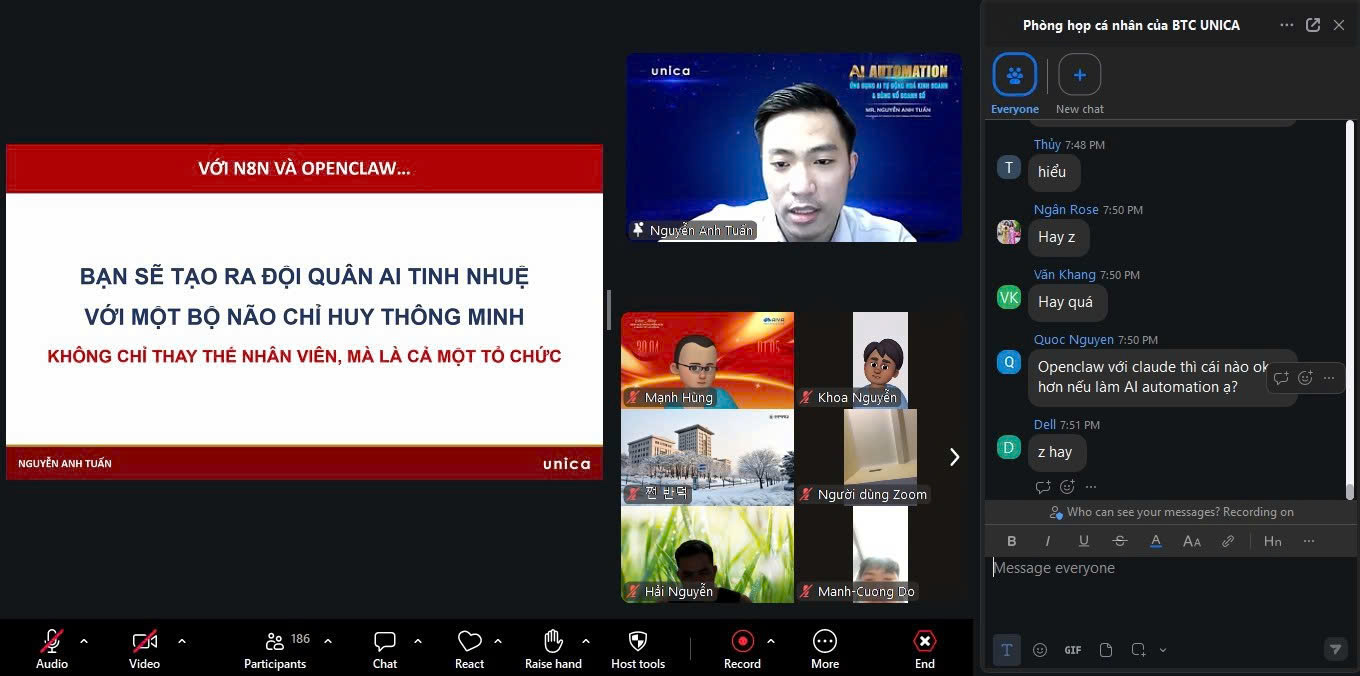Open the emoji picker in chat composer

(x=1040, y=650)
